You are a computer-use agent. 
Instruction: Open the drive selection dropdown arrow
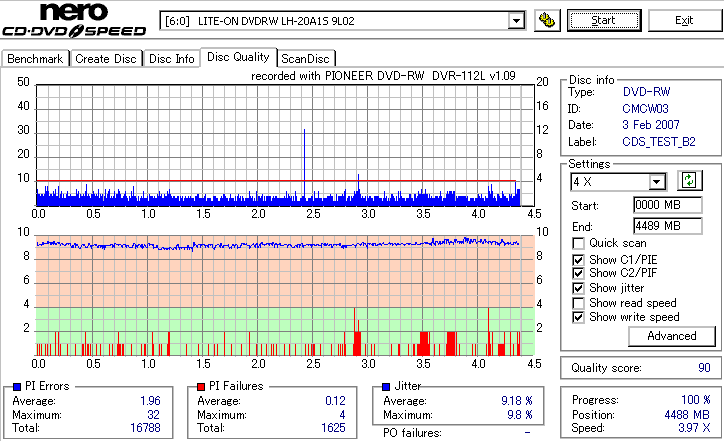516,21
